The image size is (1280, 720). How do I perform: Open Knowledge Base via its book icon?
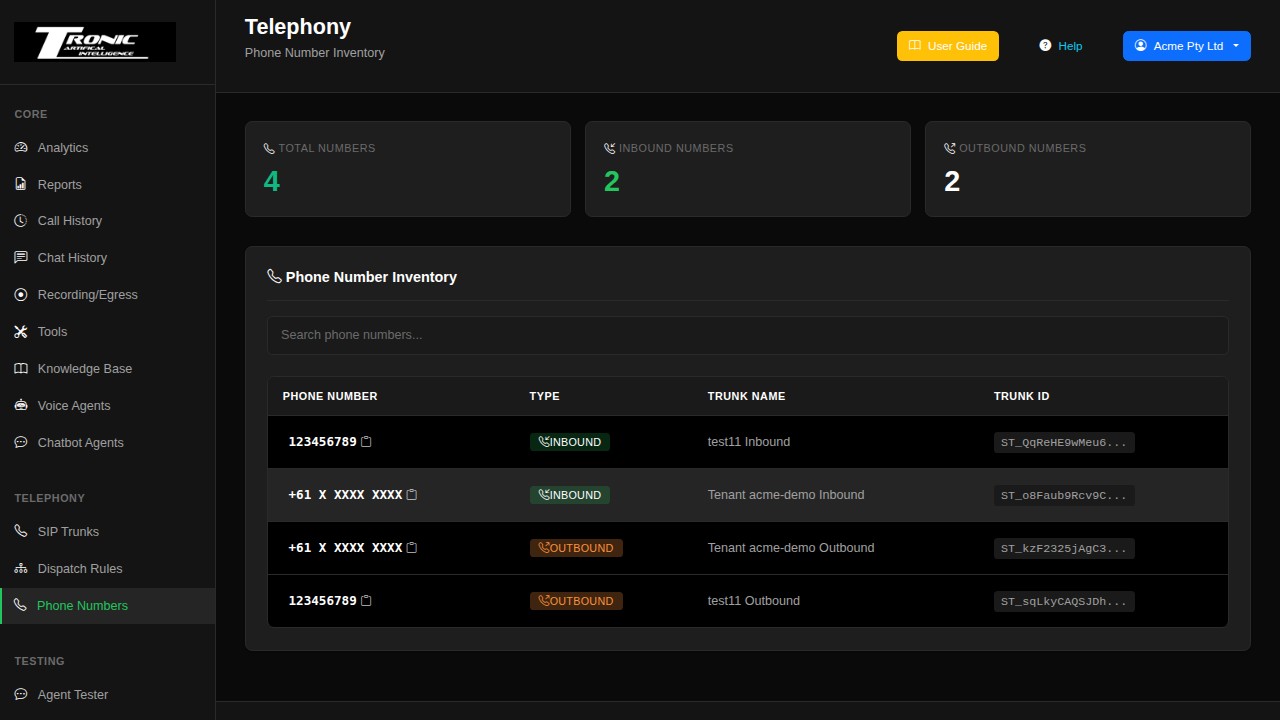[21, 369]
